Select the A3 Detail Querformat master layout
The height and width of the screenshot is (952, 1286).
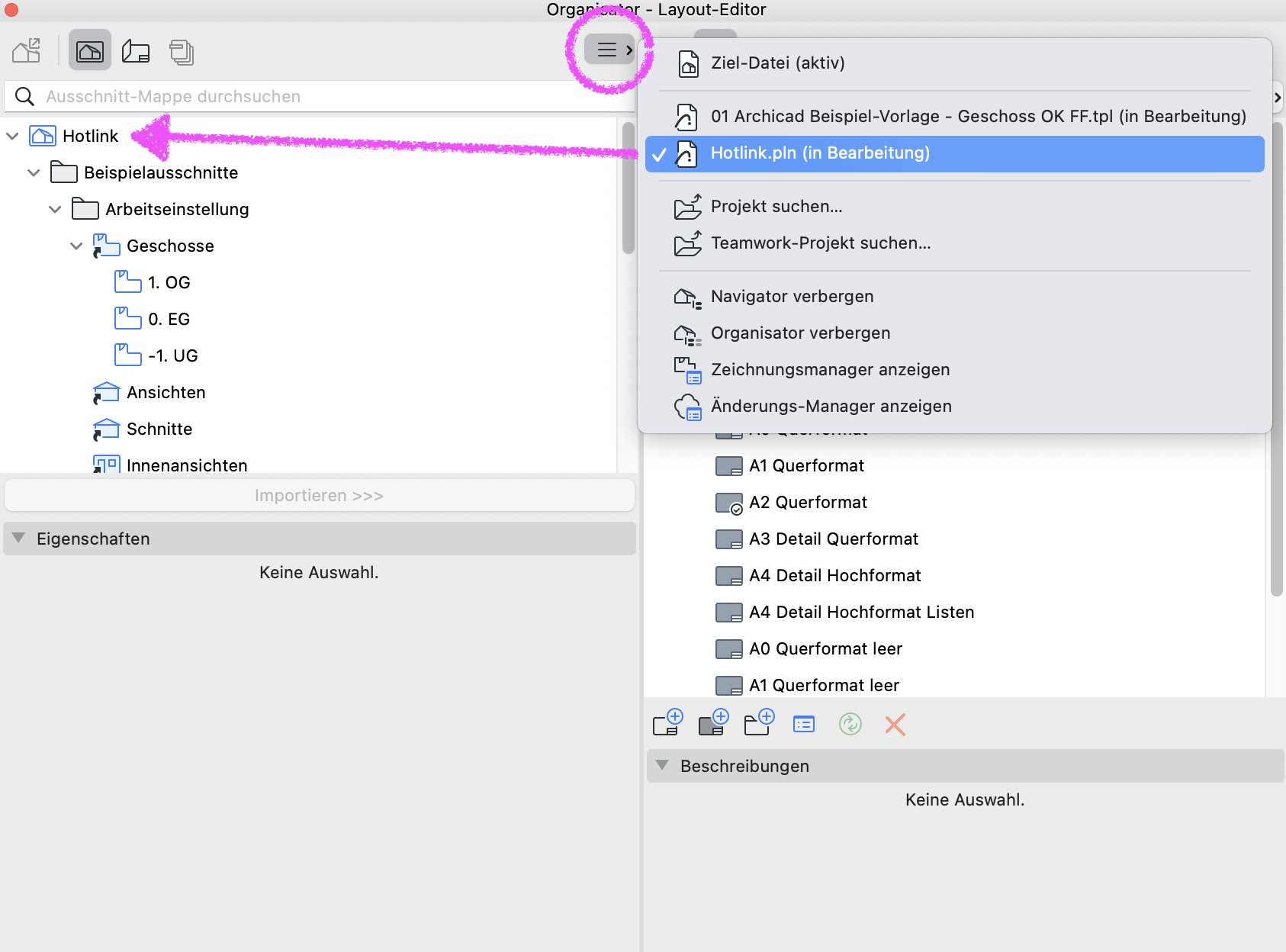pos(817,539)
